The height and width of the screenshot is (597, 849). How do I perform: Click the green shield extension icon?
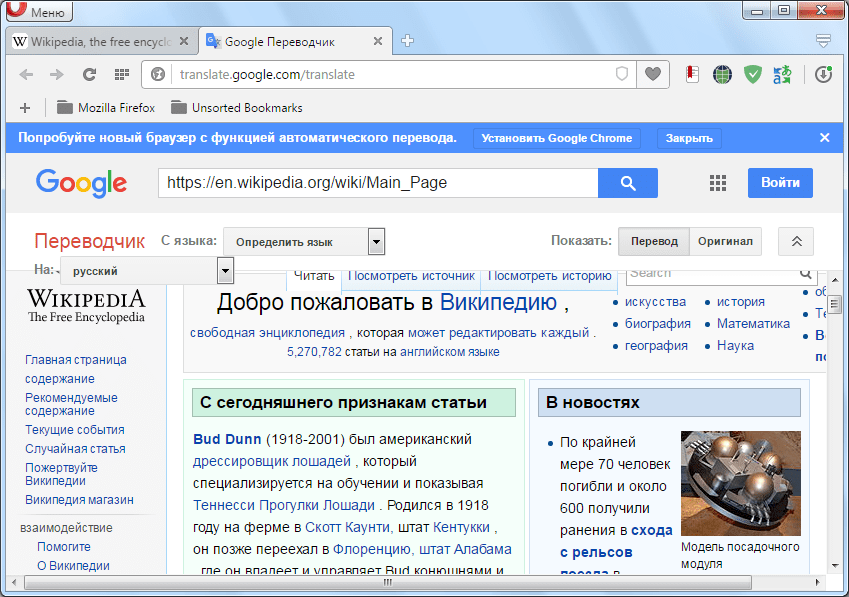pos(753,74)
